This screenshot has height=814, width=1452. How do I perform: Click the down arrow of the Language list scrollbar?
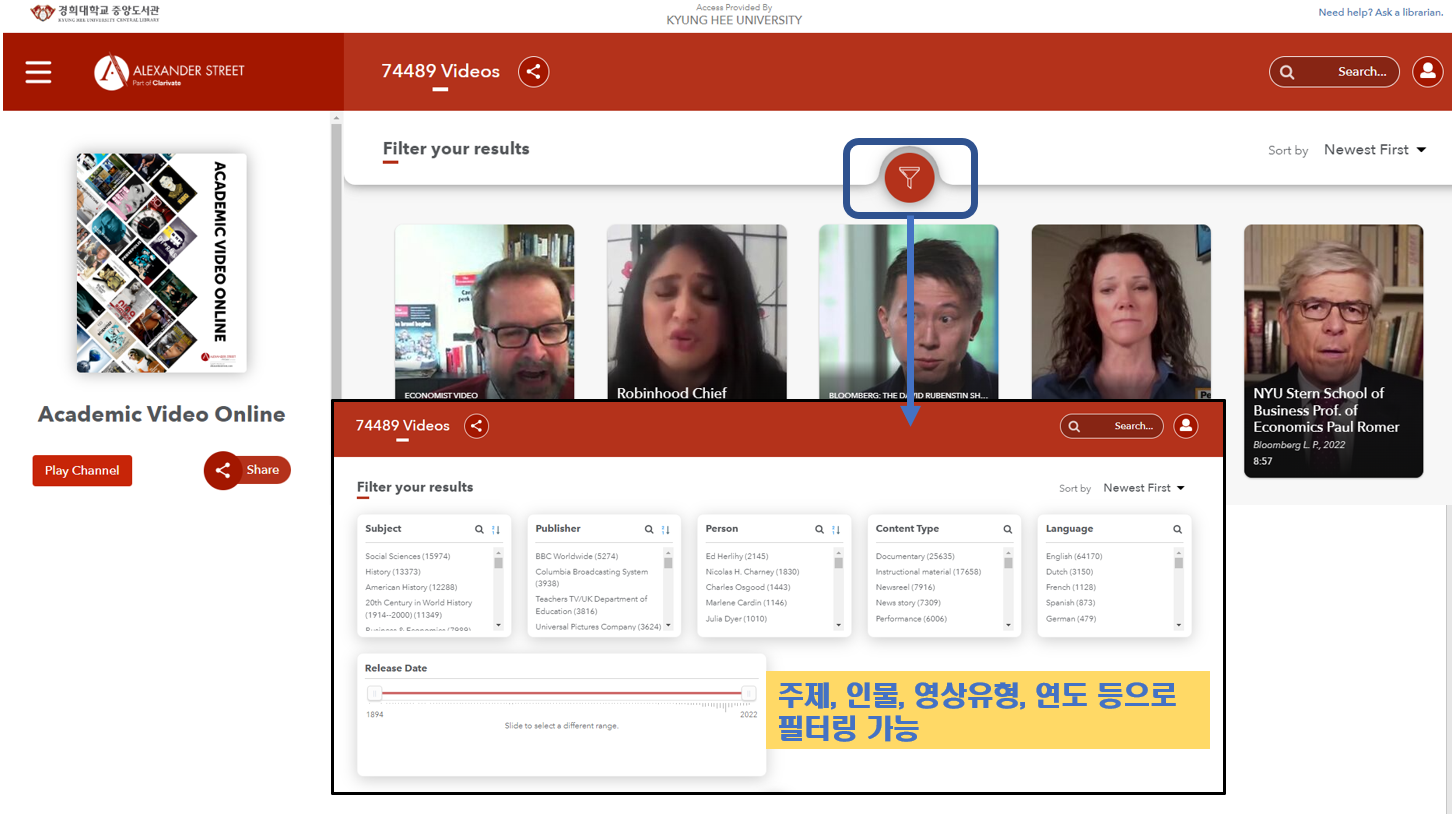pos(1179,625)
